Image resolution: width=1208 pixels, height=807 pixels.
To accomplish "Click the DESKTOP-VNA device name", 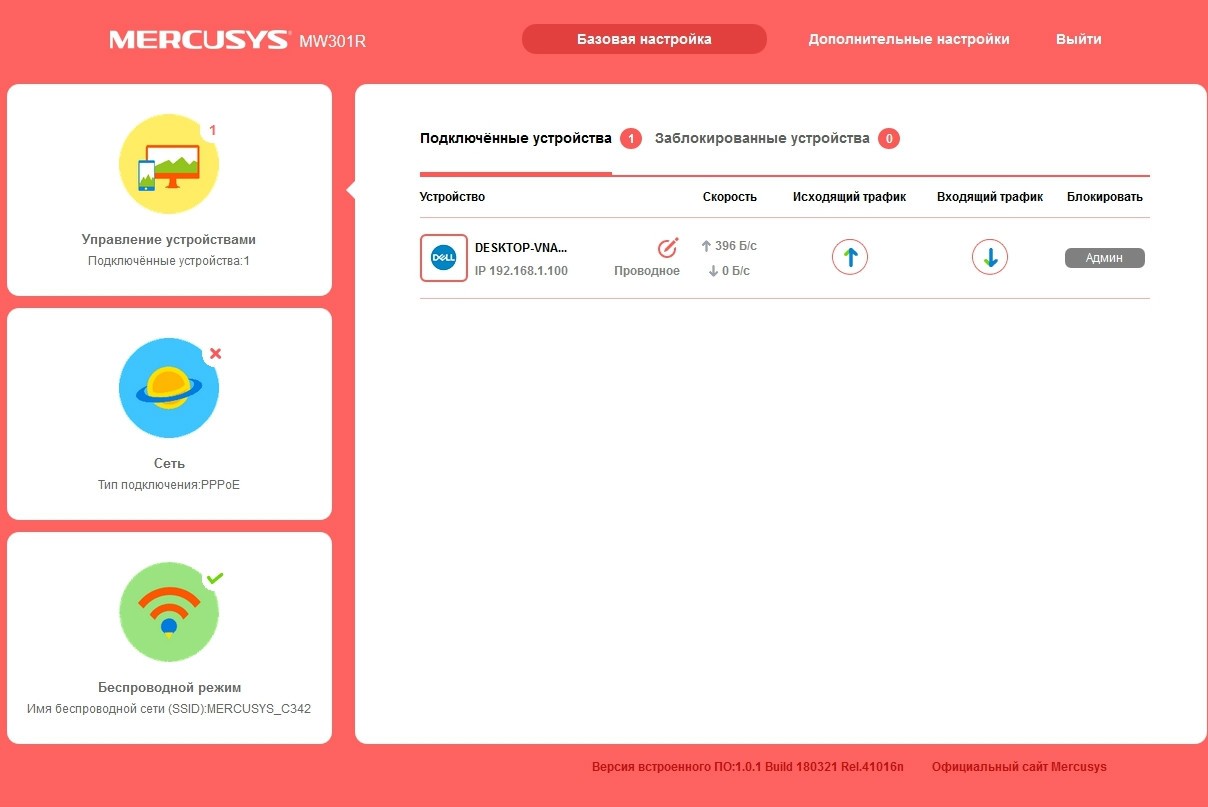I will coord(521,247).
